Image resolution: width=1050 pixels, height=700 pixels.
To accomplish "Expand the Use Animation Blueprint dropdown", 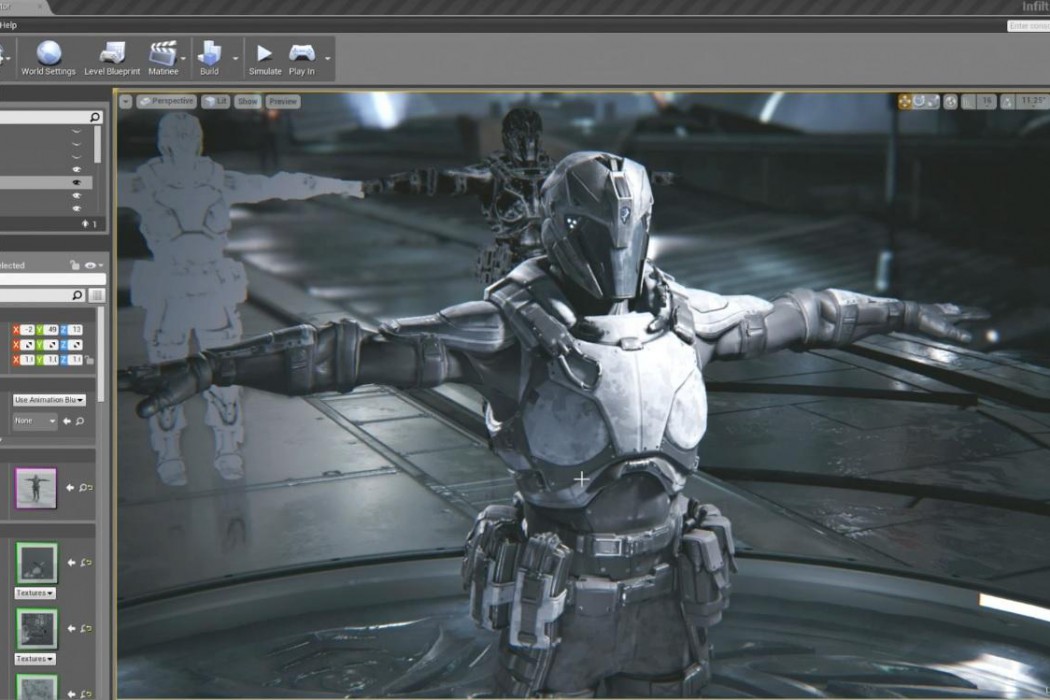I will click(49, 400).
